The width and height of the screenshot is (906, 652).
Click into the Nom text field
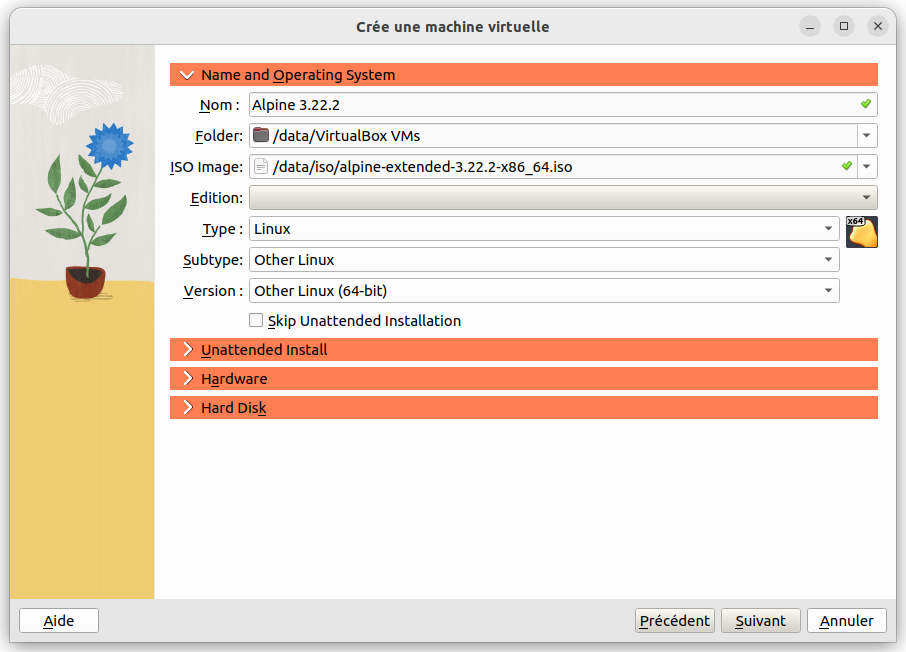(550, 105)
